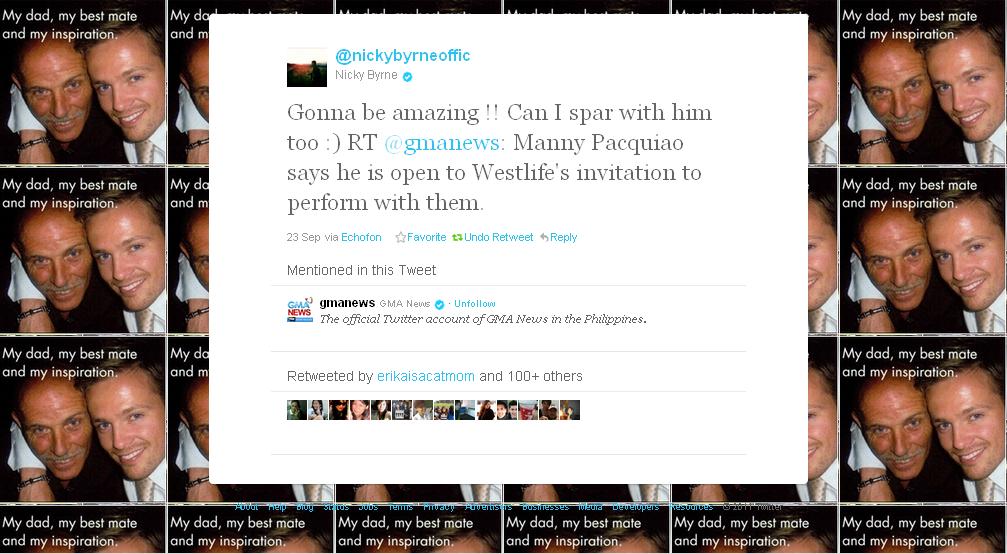Open the About footer link

247,507
